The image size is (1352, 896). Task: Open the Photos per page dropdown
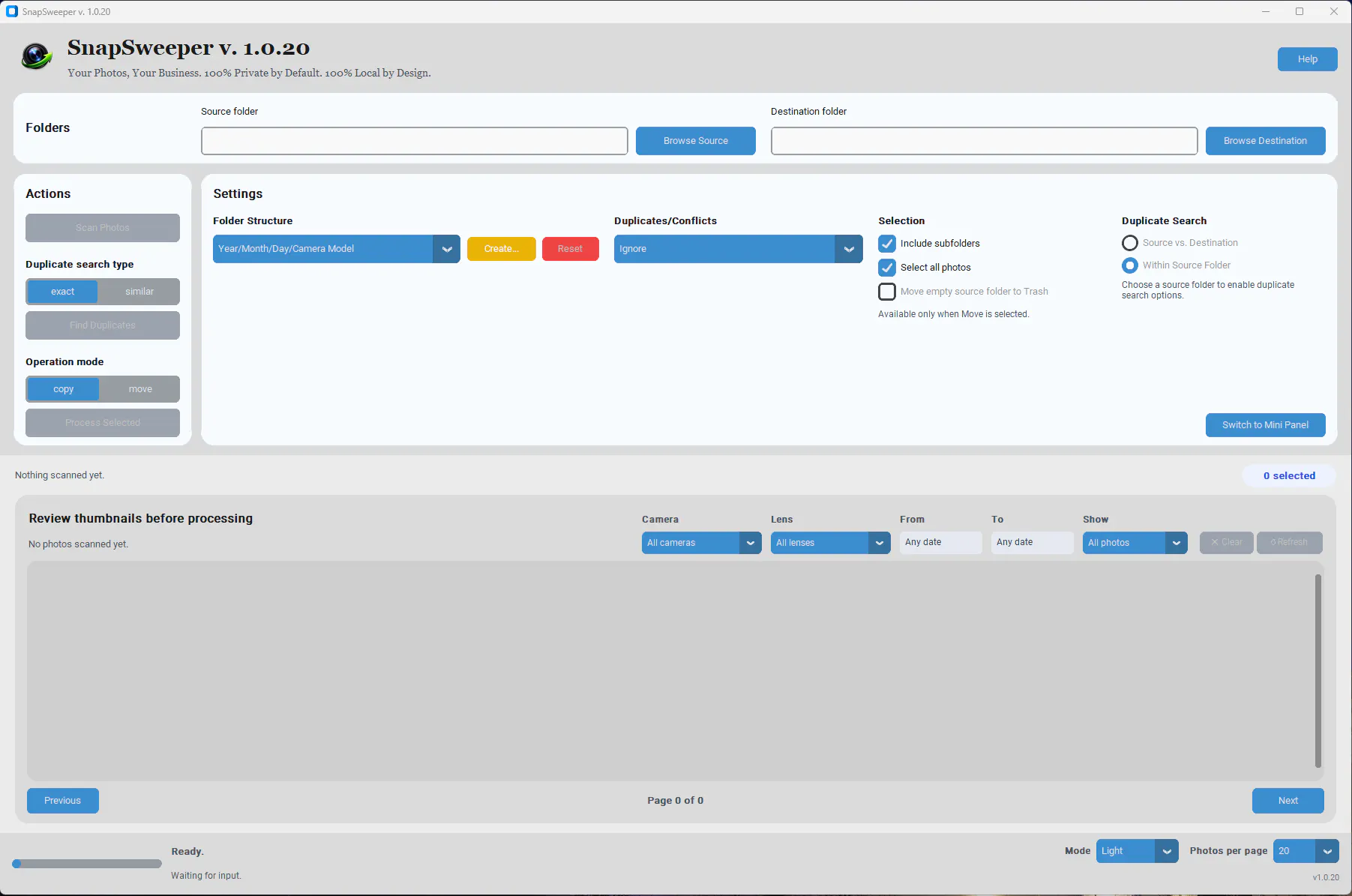1306,851
